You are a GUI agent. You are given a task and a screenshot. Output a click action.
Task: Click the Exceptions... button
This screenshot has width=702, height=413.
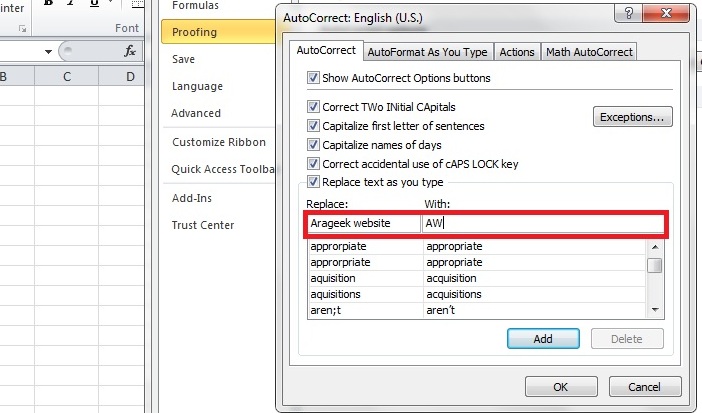point(632,117)
